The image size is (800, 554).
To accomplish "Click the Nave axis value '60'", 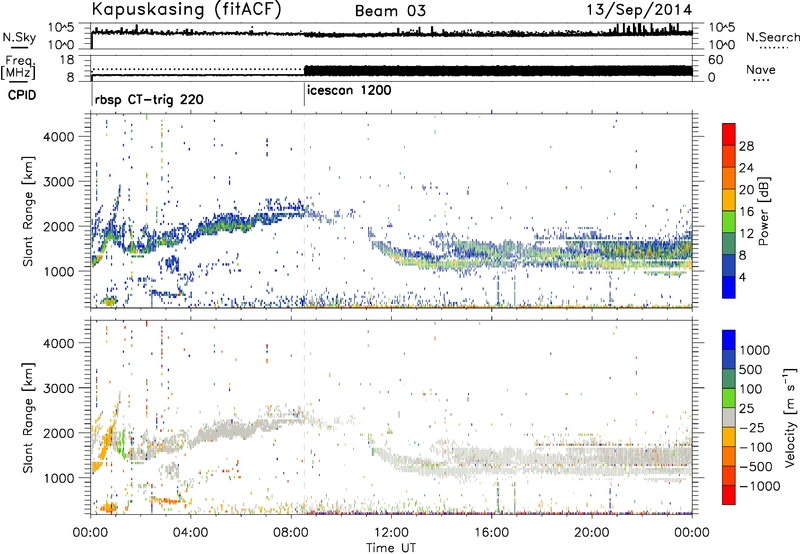I will (x=715, y=59).
